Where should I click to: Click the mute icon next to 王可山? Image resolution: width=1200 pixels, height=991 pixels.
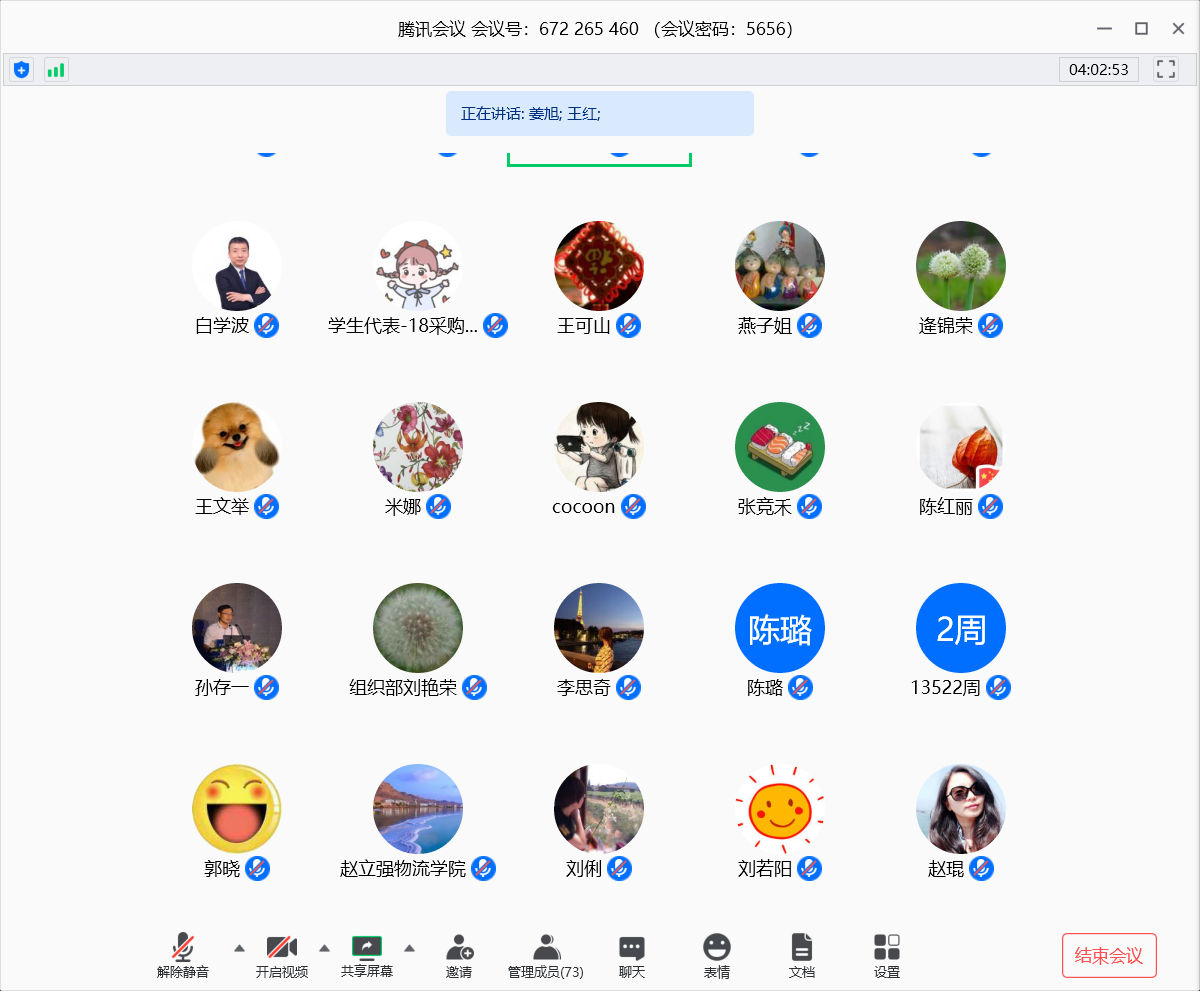click(628, 326)
